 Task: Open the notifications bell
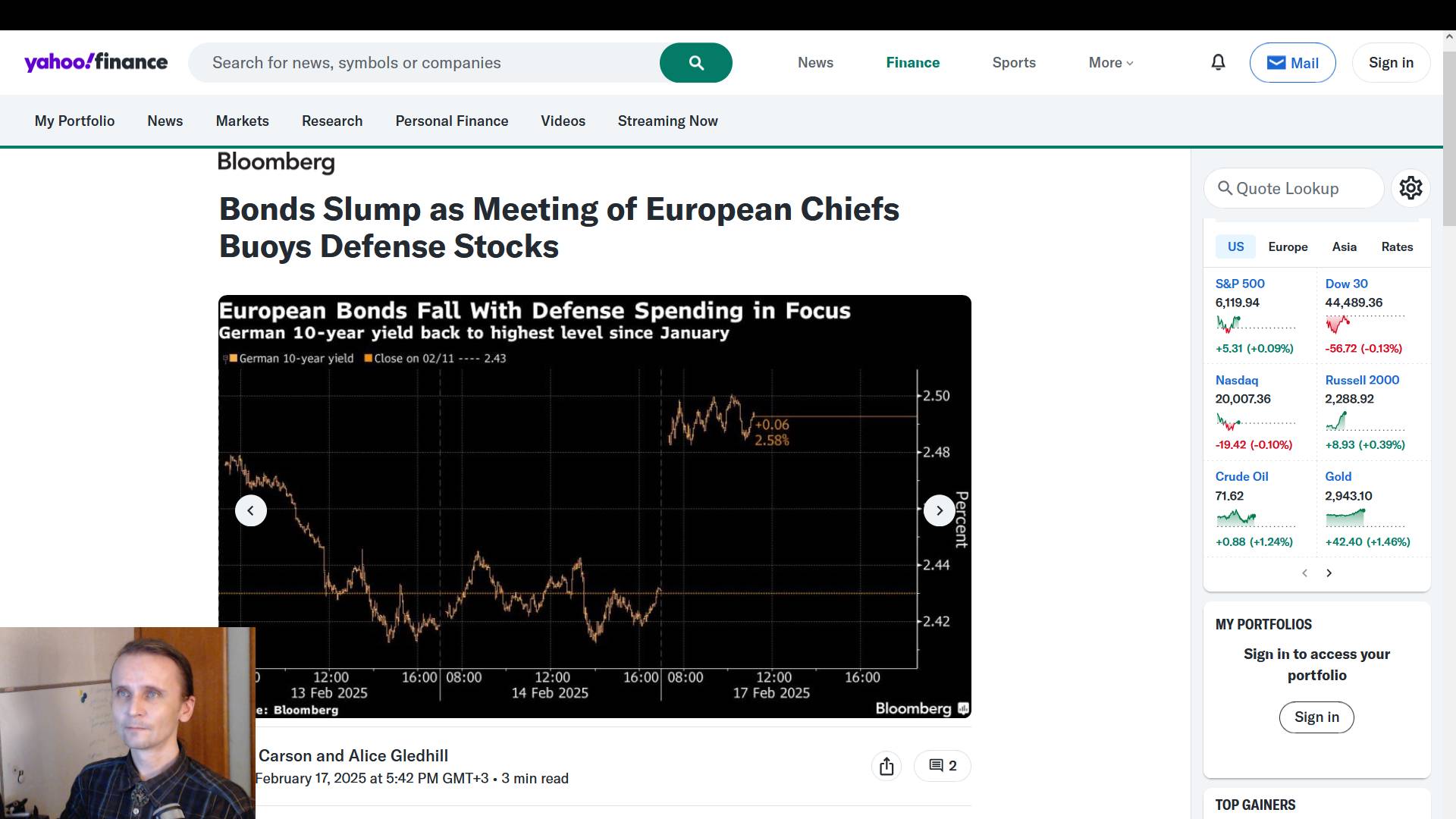point(1218,63)
